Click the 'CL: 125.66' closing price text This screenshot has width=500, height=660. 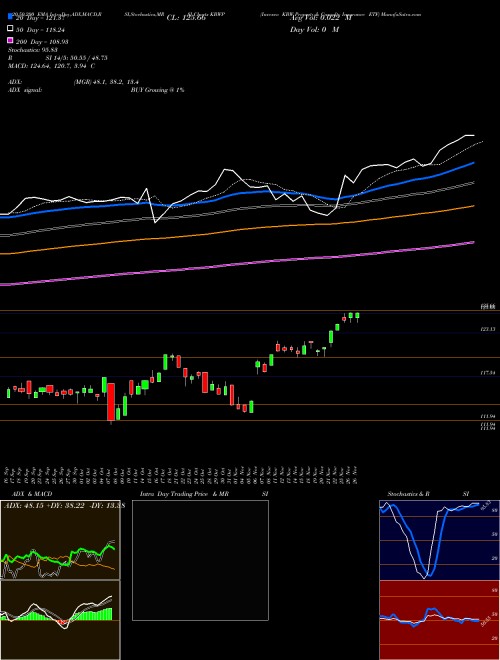(186, 18)
